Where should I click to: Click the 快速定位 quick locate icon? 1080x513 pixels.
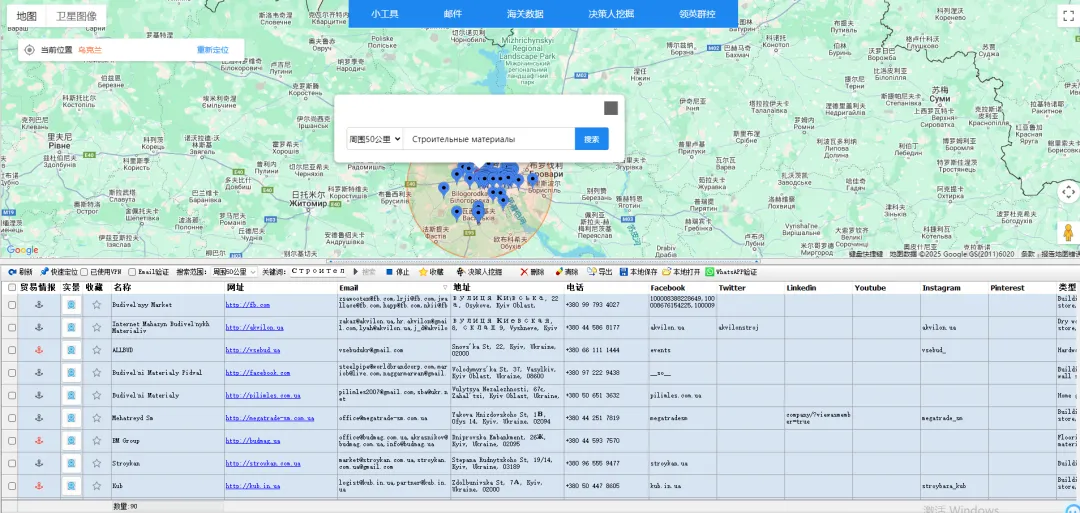[x=44, y=272]
